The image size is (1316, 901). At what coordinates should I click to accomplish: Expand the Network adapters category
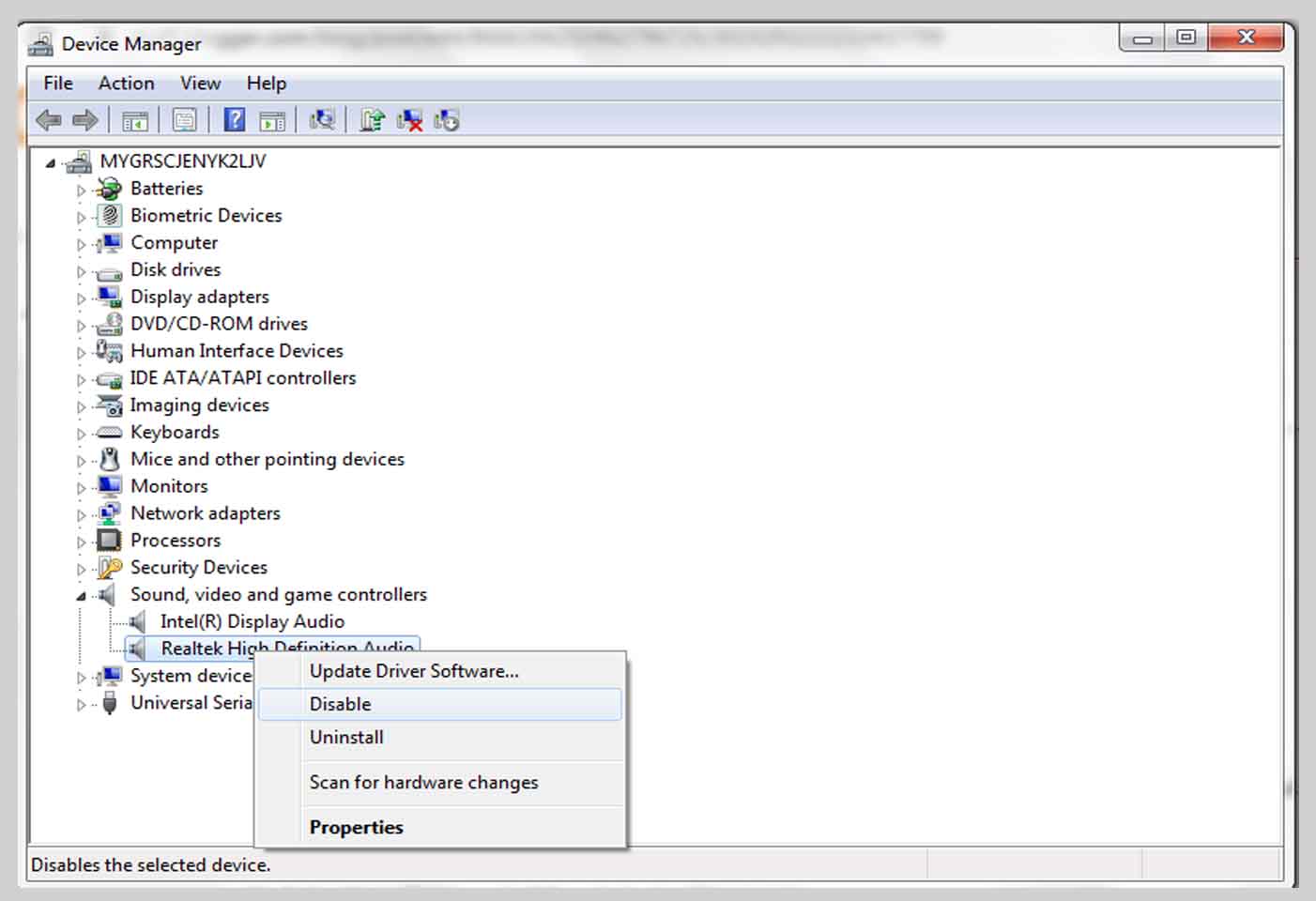[x=81, y=515]
